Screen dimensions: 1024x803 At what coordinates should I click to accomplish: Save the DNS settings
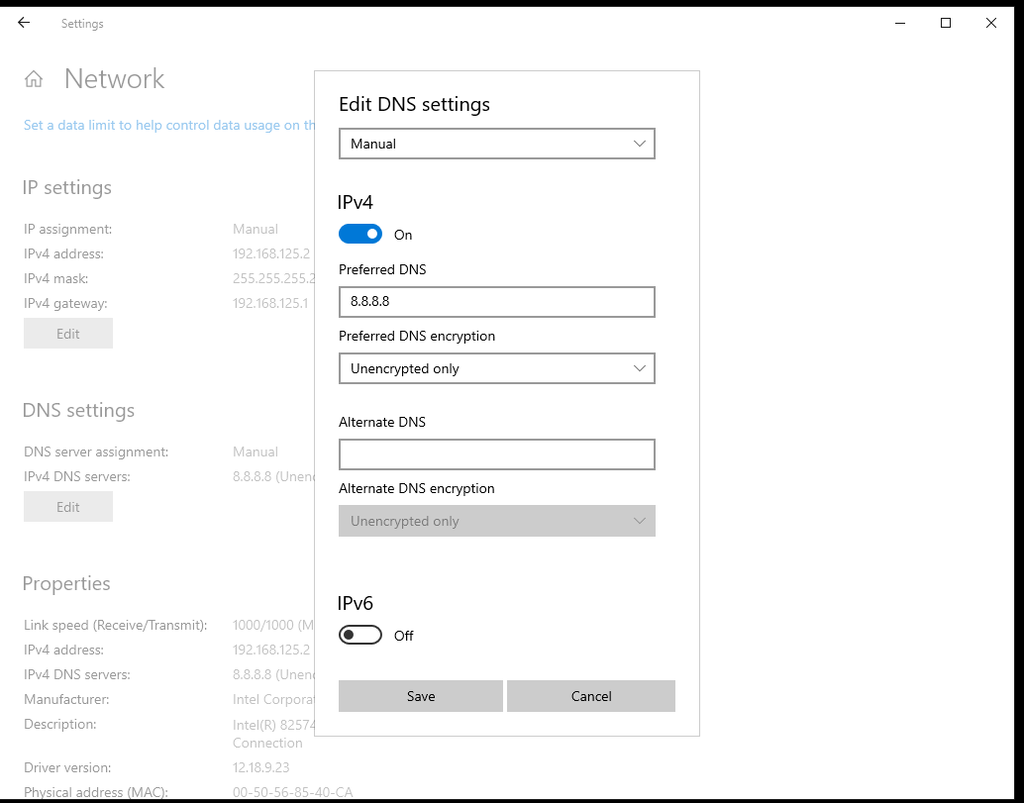pyautogui.click(x=420, y=696)
